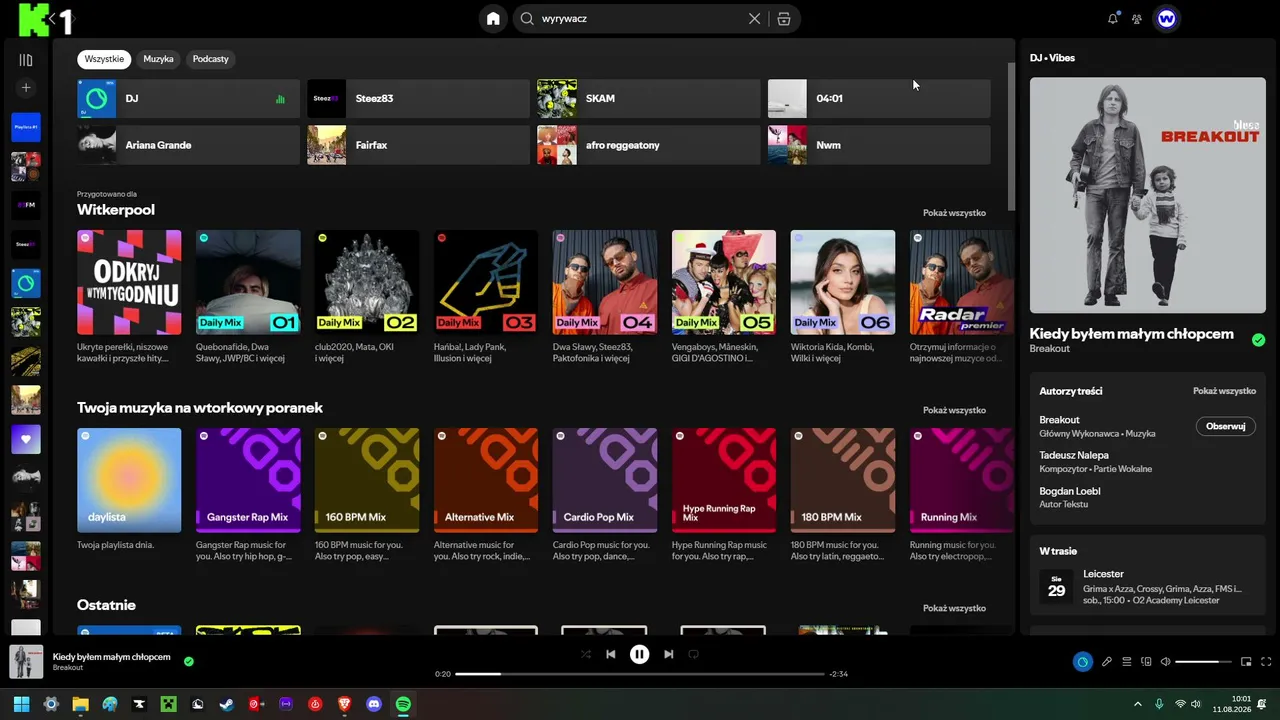Open the Odkryj w tym tygodniu cover
The width and height of the screenshot is (1280, 720).
(x=129, y=282)
